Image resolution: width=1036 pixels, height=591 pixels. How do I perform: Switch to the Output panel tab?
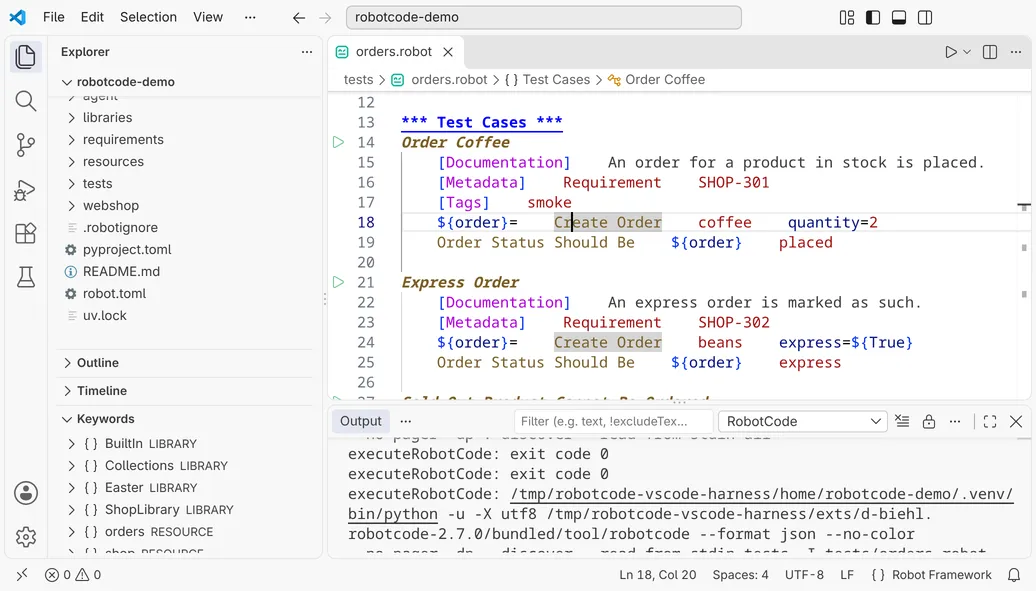coord(361,421)
